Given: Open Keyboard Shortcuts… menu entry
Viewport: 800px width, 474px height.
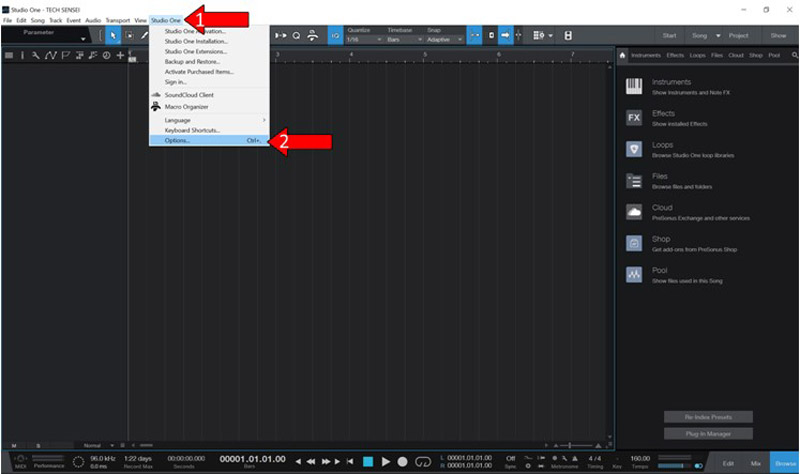Looking at the screenshot, I should (x=209, y=130).
